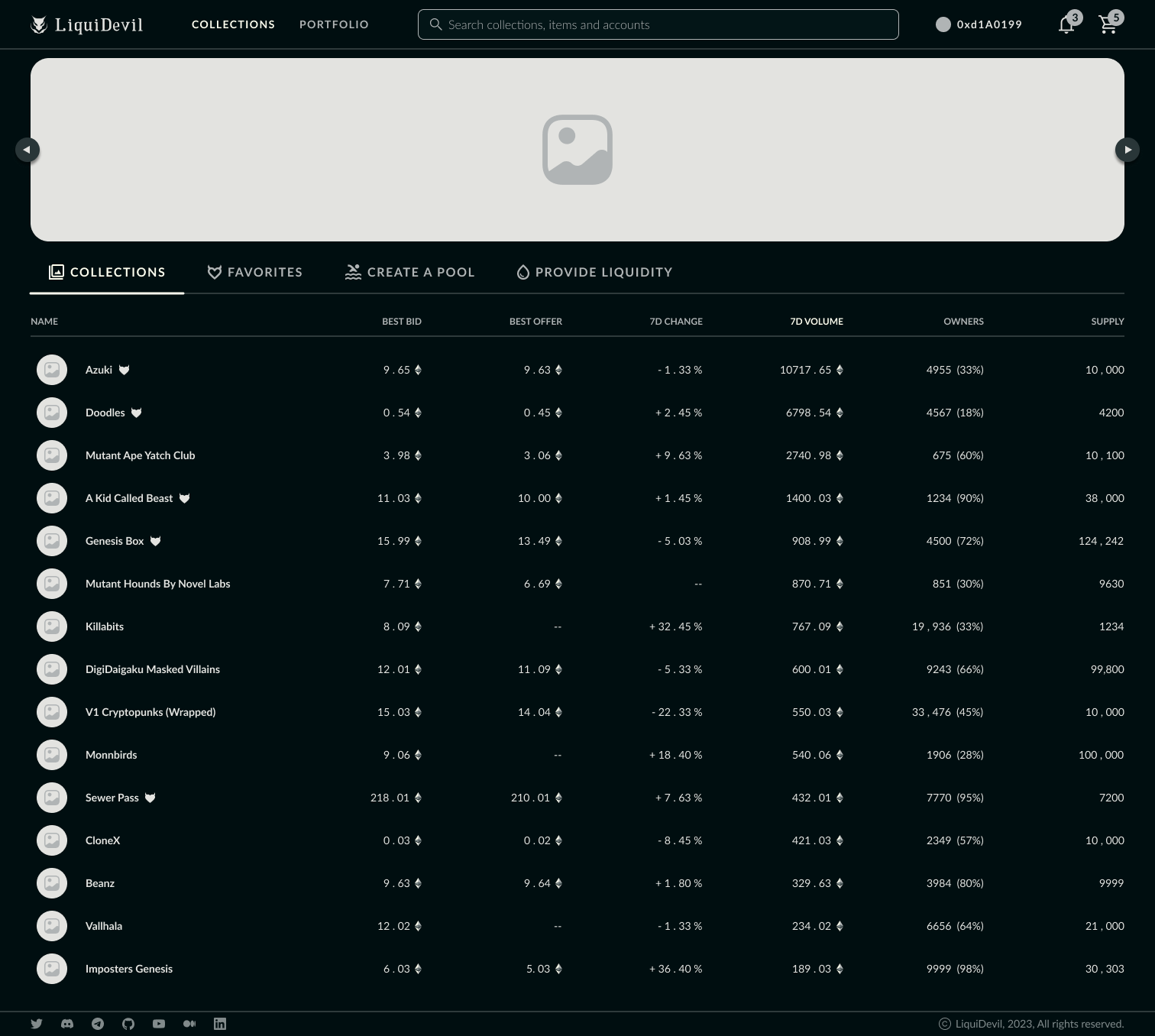1155x1036 pixels.
Task: Click Monnbirds supply 100,000
Action: pos(1102,755)
